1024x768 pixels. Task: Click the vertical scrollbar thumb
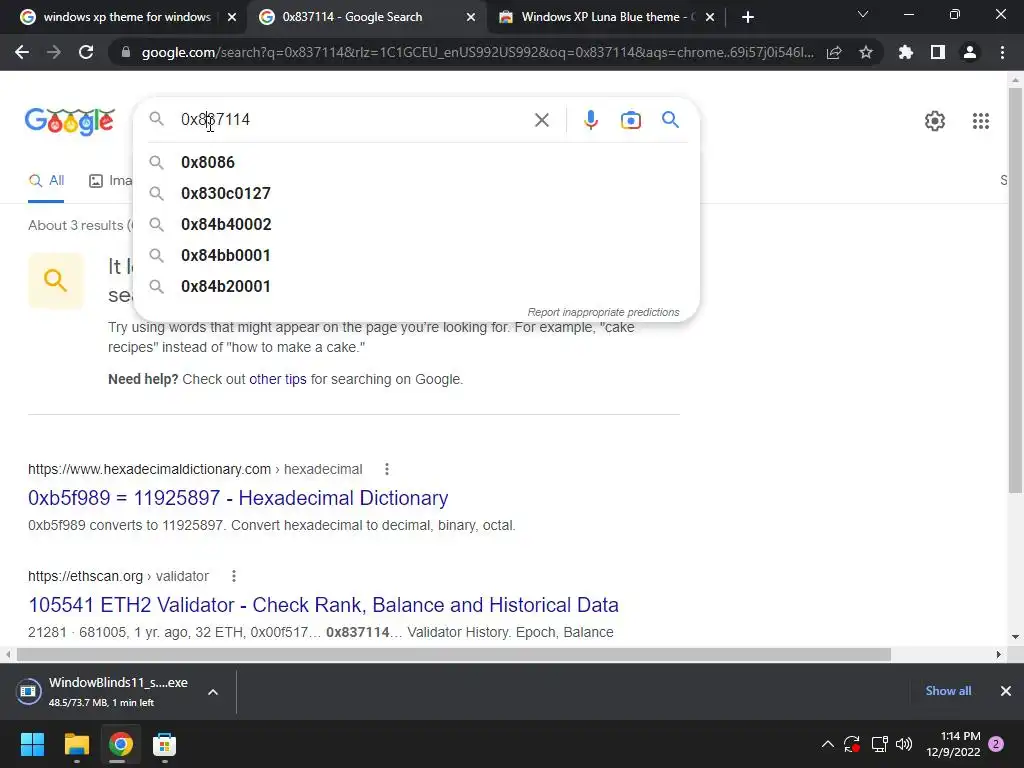tap(1015, 291)
